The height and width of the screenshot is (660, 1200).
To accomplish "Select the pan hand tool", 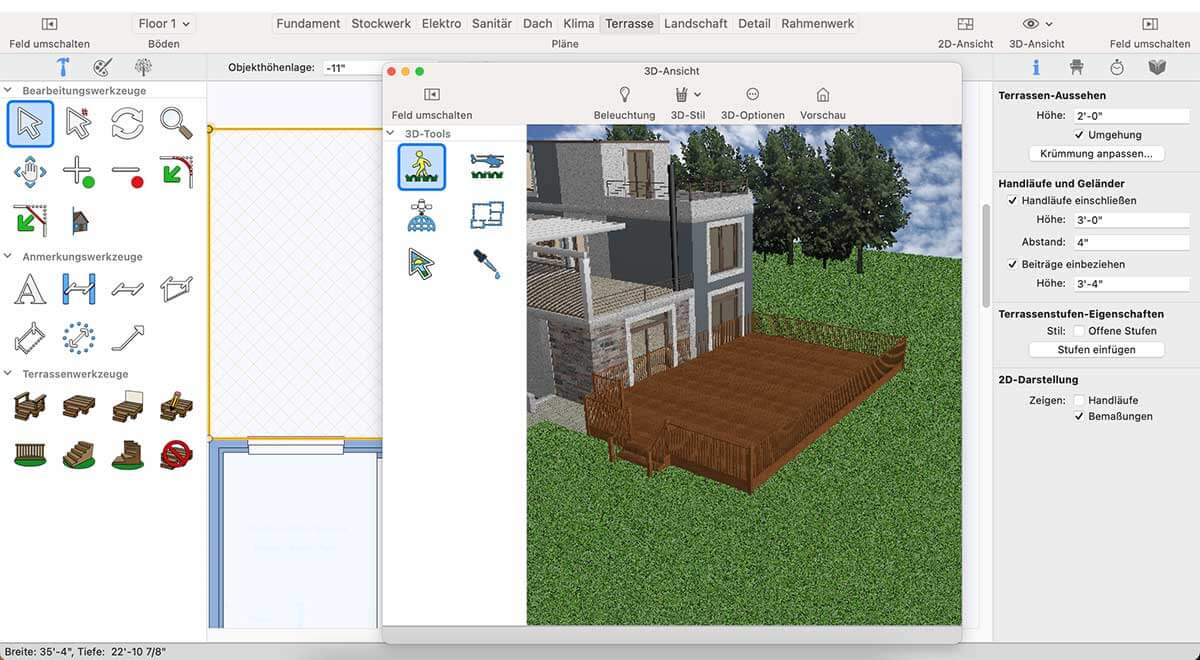I will click(x=30, y=172).
